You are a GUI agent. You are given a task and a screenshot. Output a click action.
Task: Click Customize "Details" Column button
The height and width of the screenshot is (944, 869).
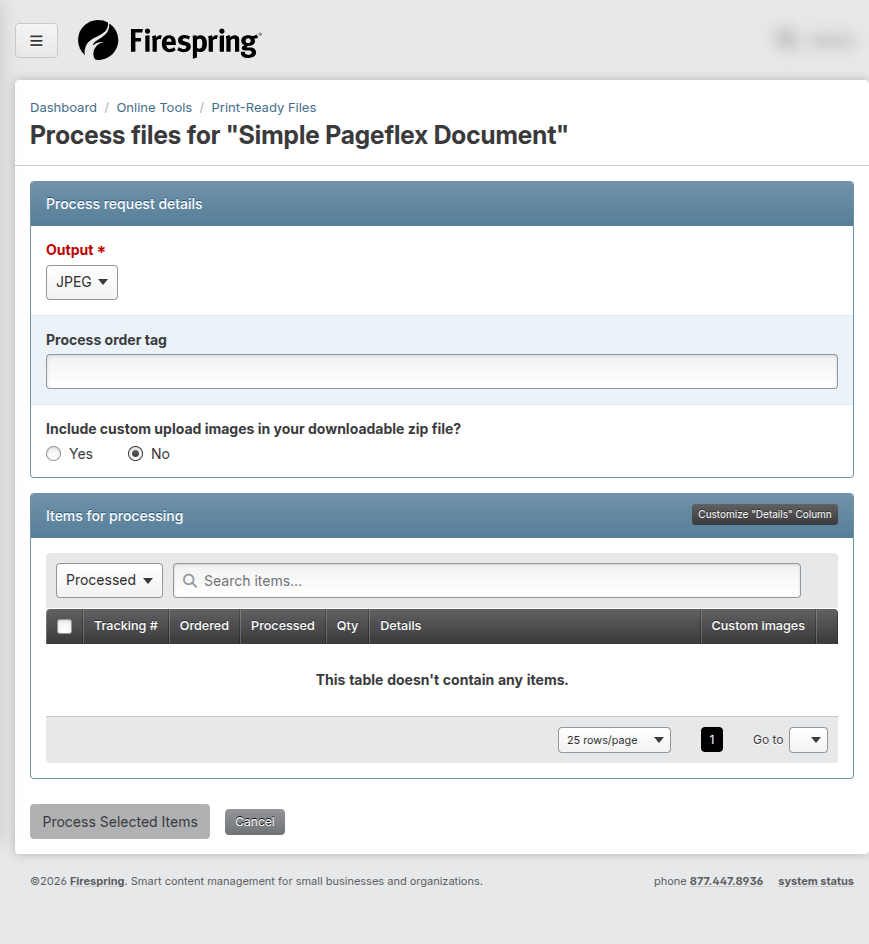click(x=764, y=515)
